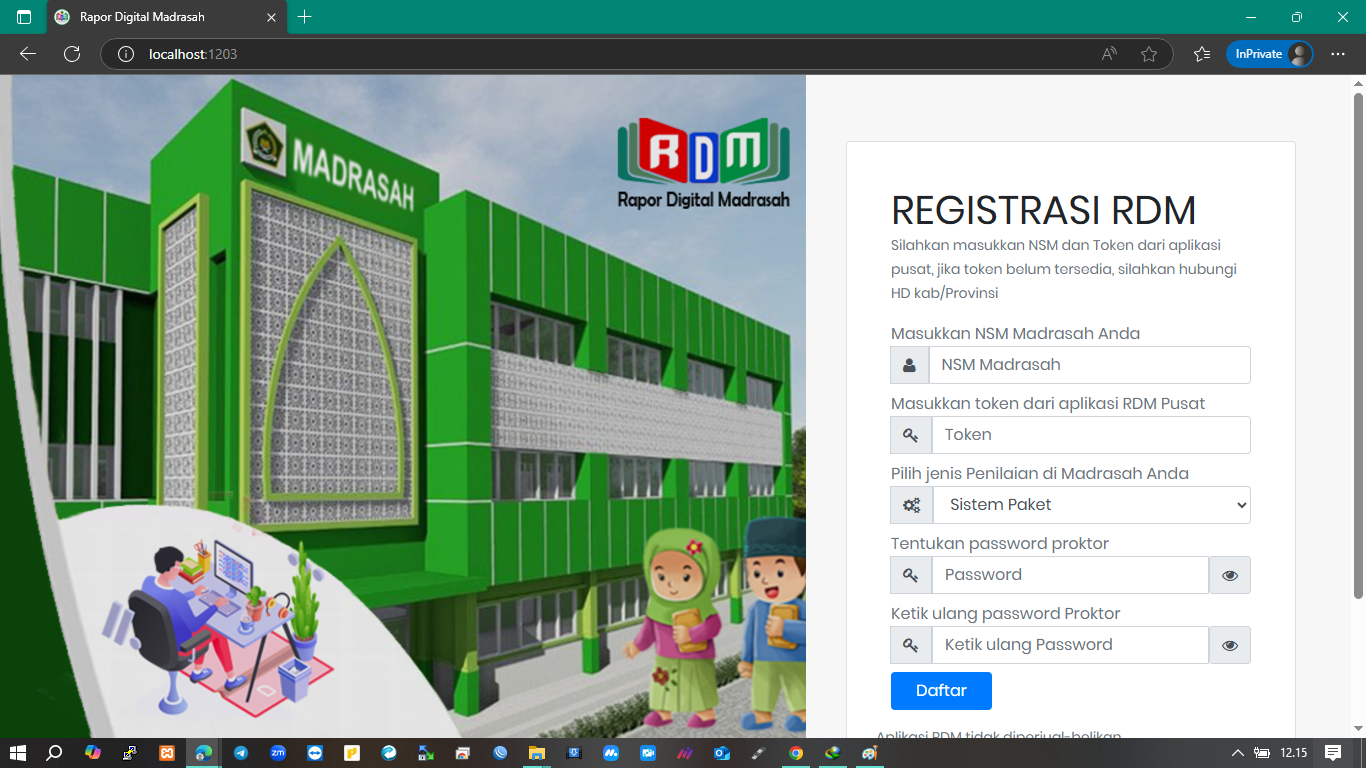The image size is (1366, 768).
Task: Click the gears icon beside Sistem Paket
Action: (x=912, y=505)
